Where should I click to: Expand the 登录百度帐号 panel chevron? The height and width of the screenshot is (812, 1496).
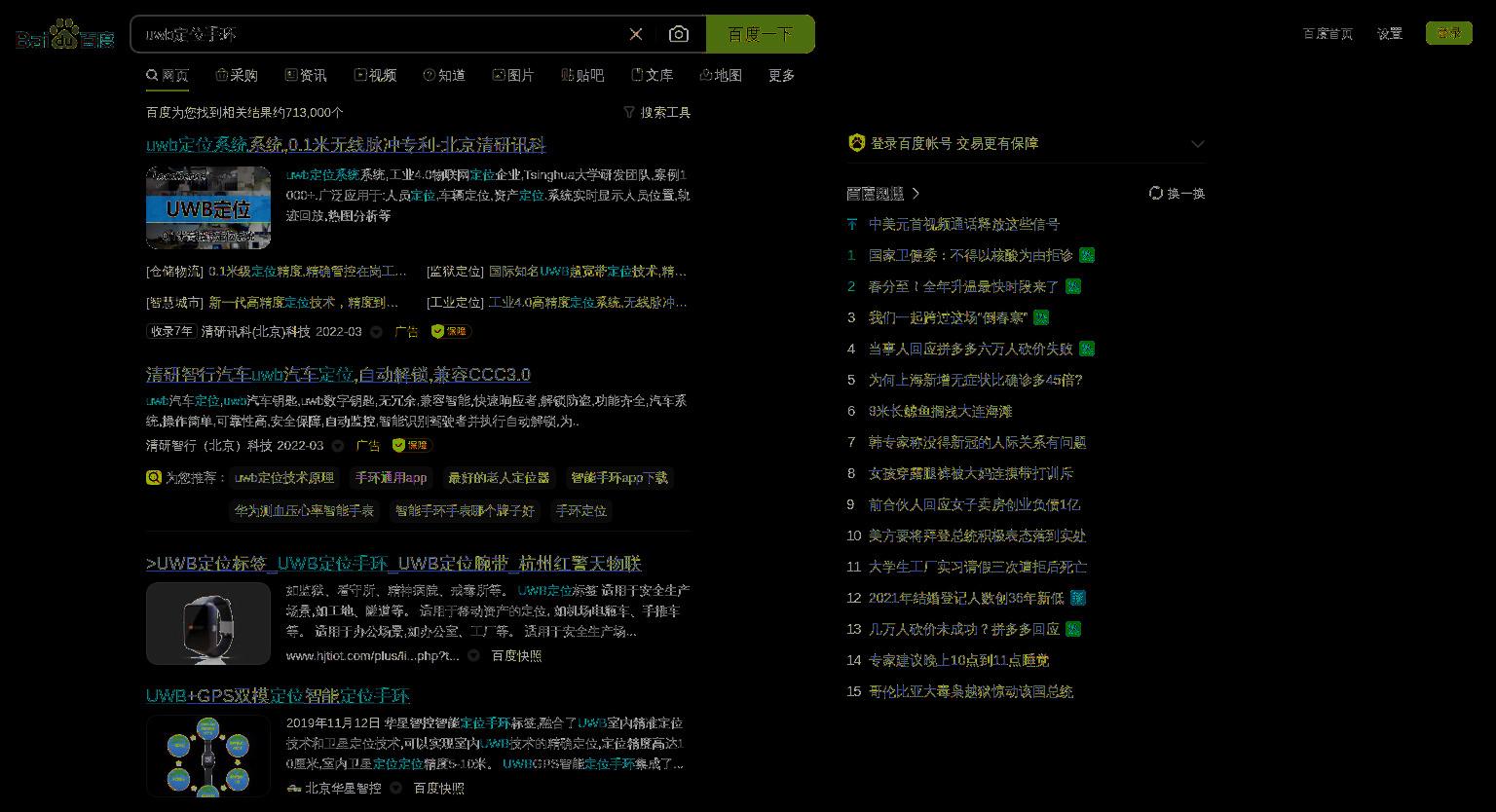[x=1198, y=143]
